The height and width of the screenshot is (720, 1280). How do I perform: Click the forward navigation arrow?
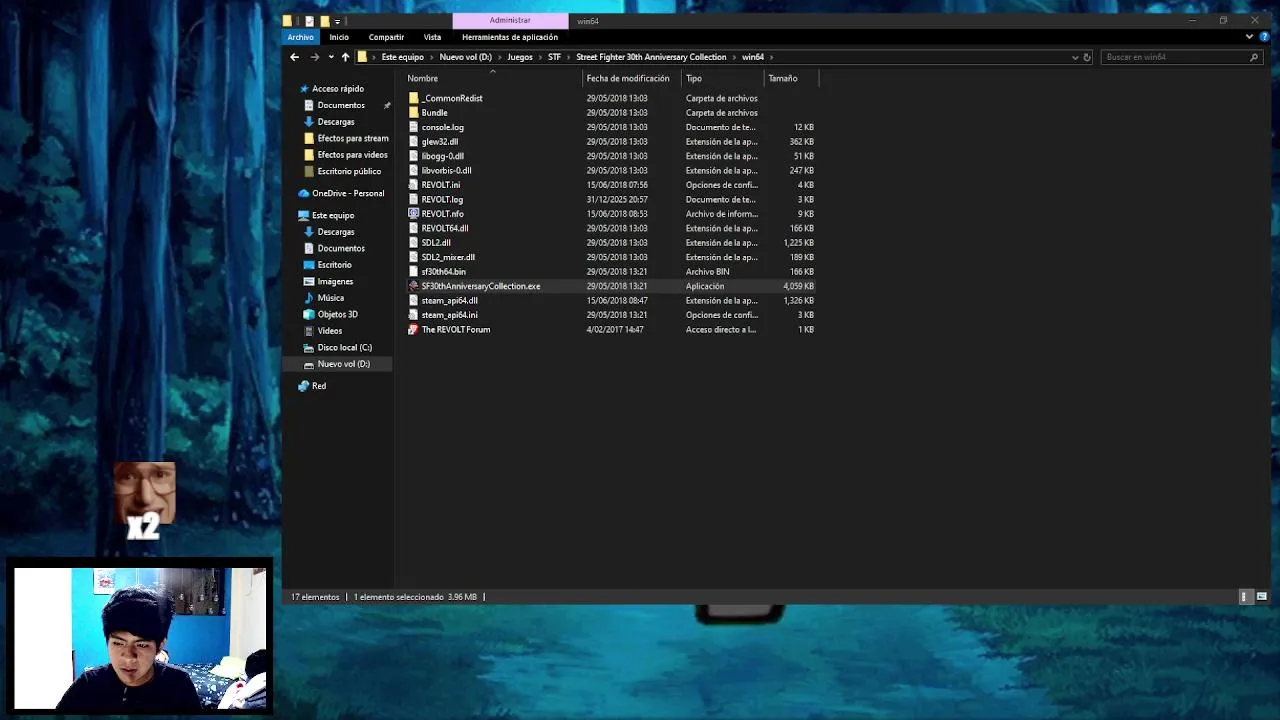pyautogui.click(x=314, y=57)
